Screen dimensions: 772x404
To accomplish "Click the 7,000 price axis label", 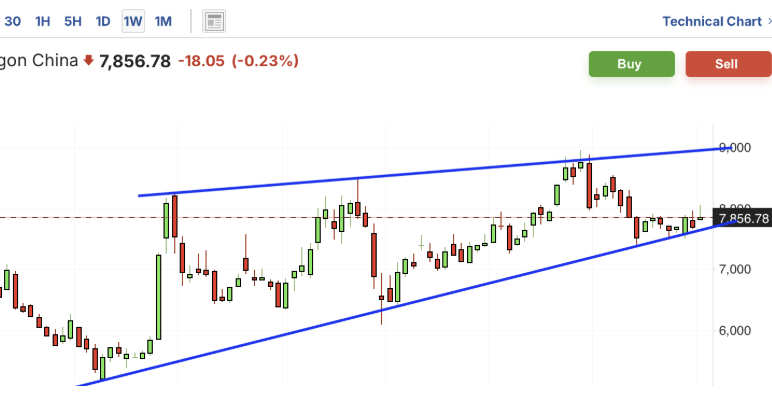I will pos(735,270).
